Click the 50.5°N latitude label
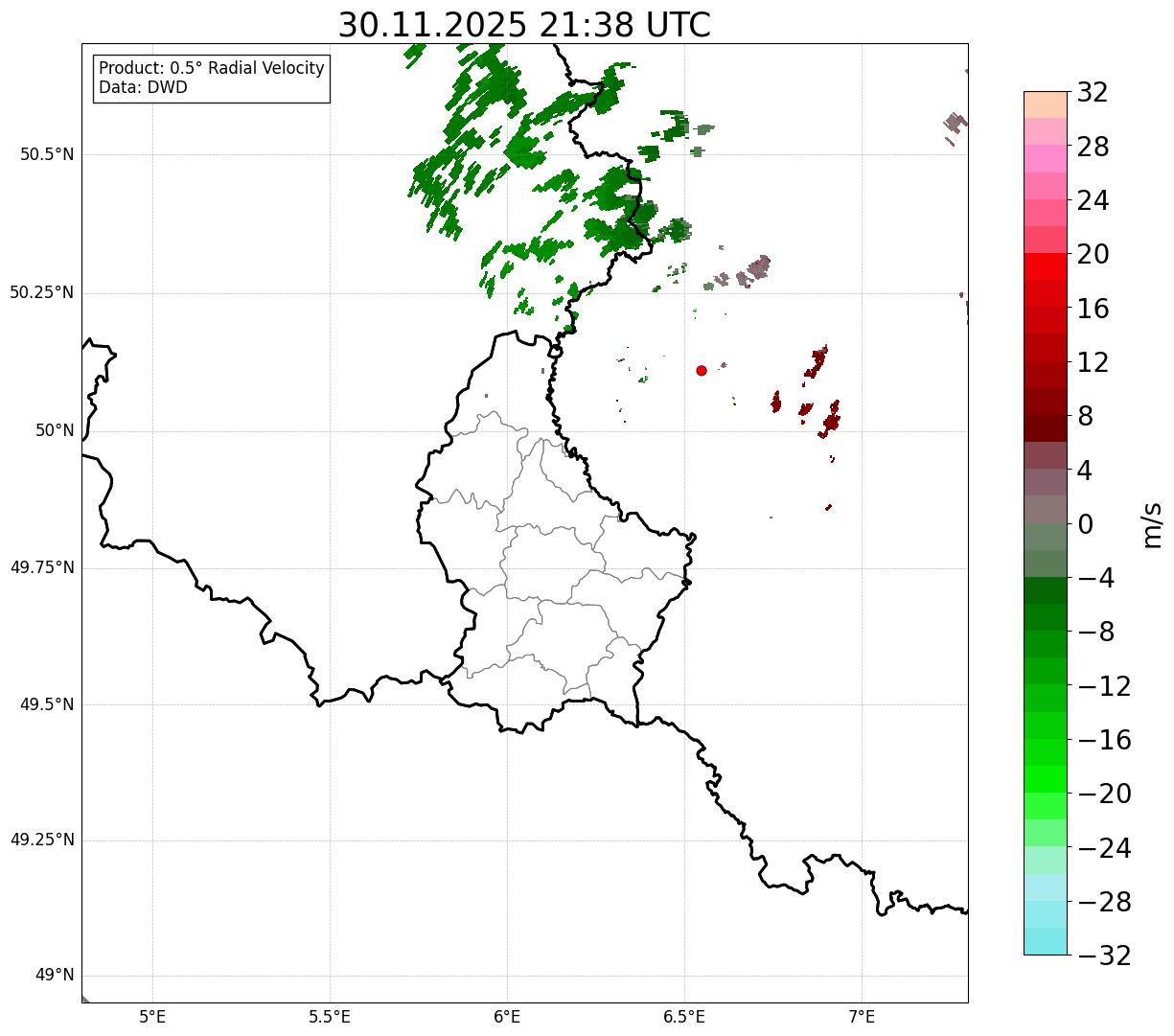 [x=47, y=154]
